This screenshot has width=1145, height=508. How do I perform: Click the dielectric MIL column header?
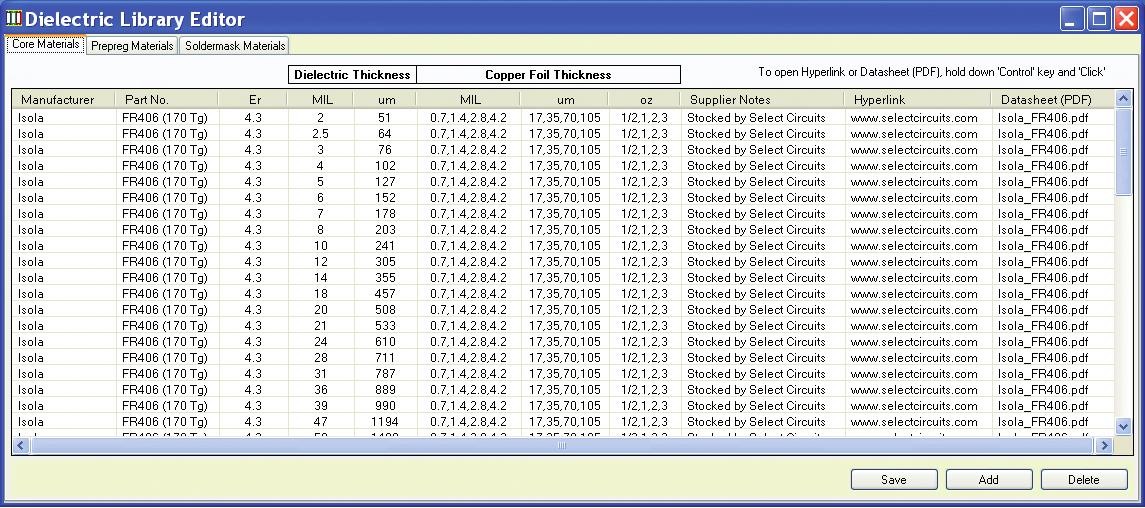pos(321,99)
